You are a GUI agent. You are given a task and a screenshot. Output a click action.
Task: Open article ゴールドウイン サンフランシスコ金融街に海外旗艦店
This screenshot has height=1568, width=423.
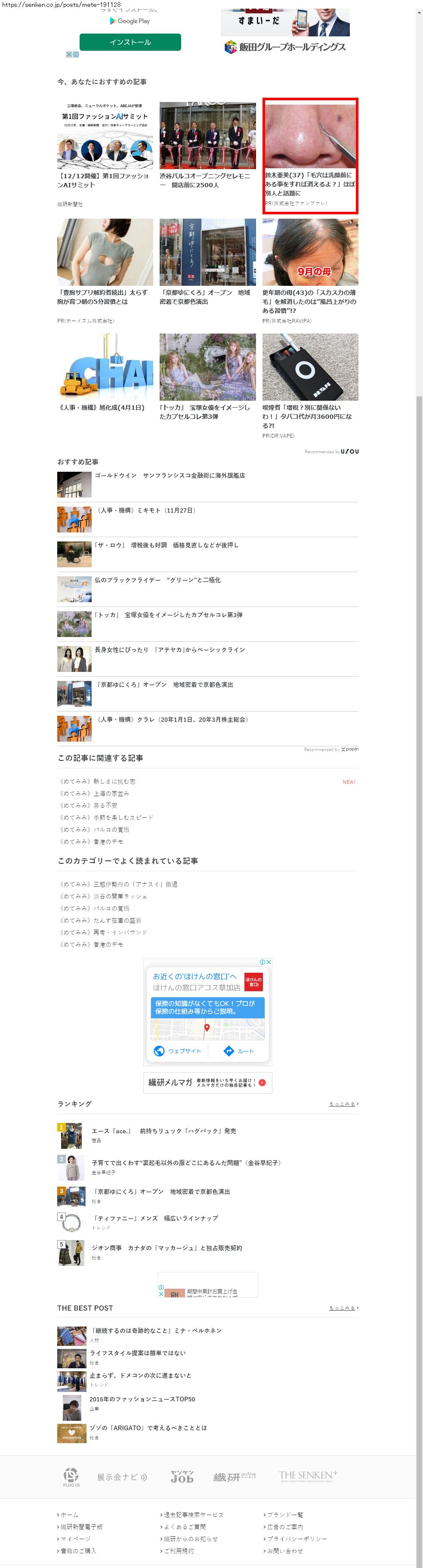169,475
